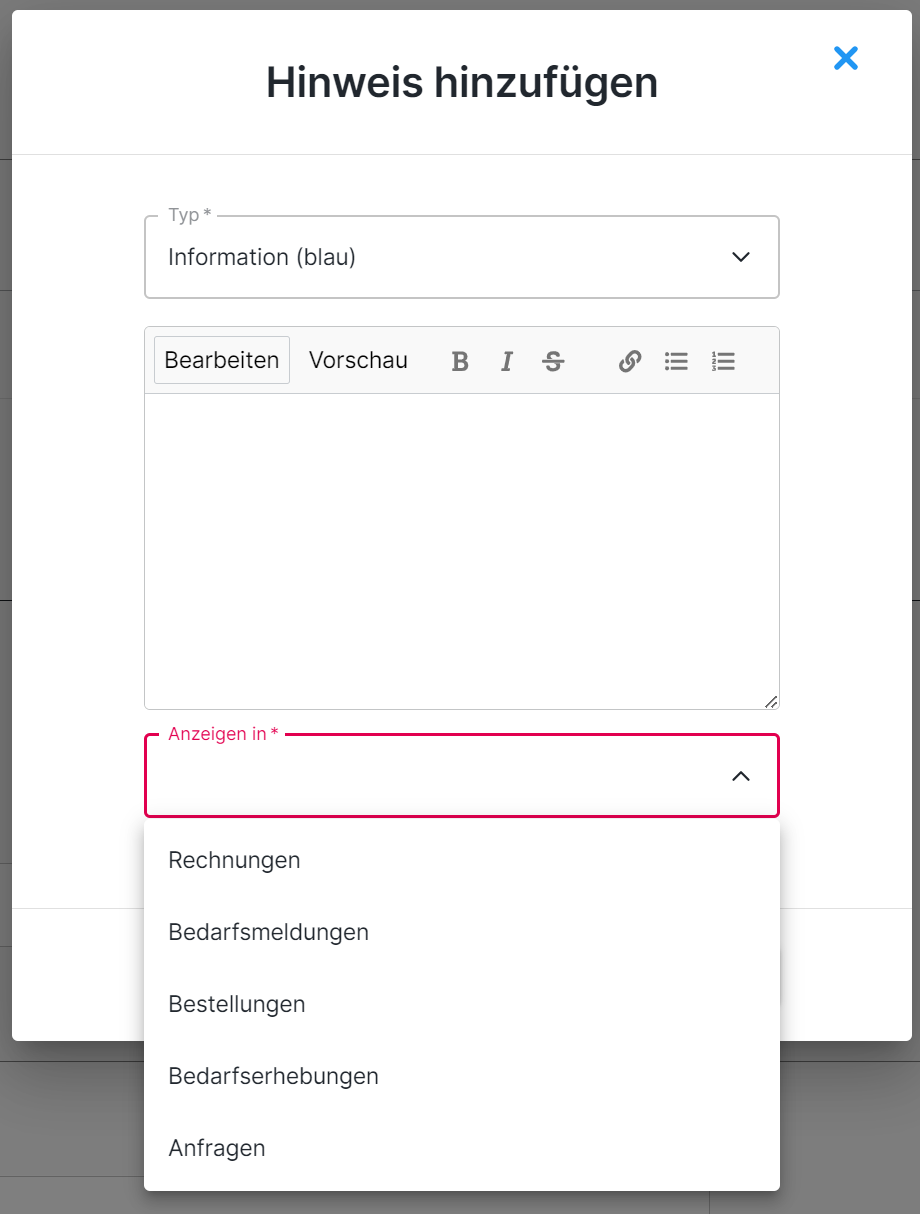
Task: Insert a bulleted list
Action: coord(676,361)
